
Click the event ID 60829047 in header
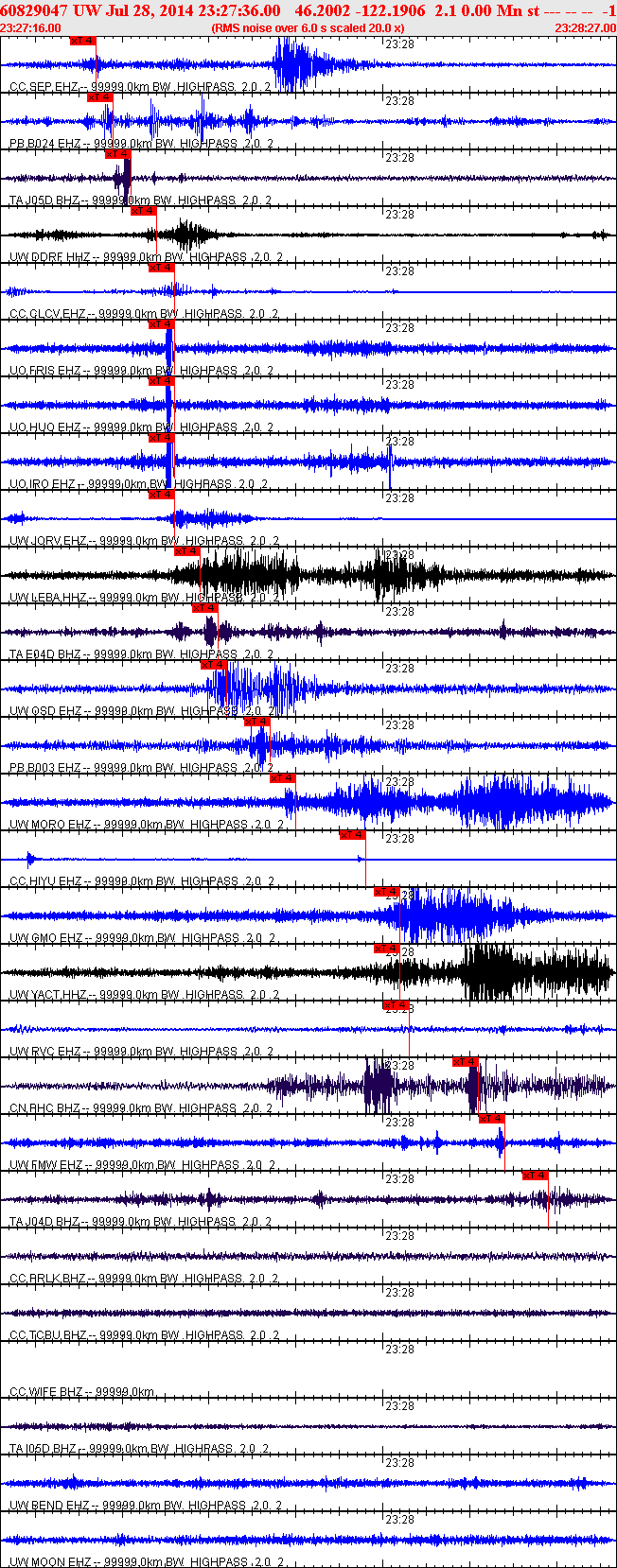pos(34,9)
